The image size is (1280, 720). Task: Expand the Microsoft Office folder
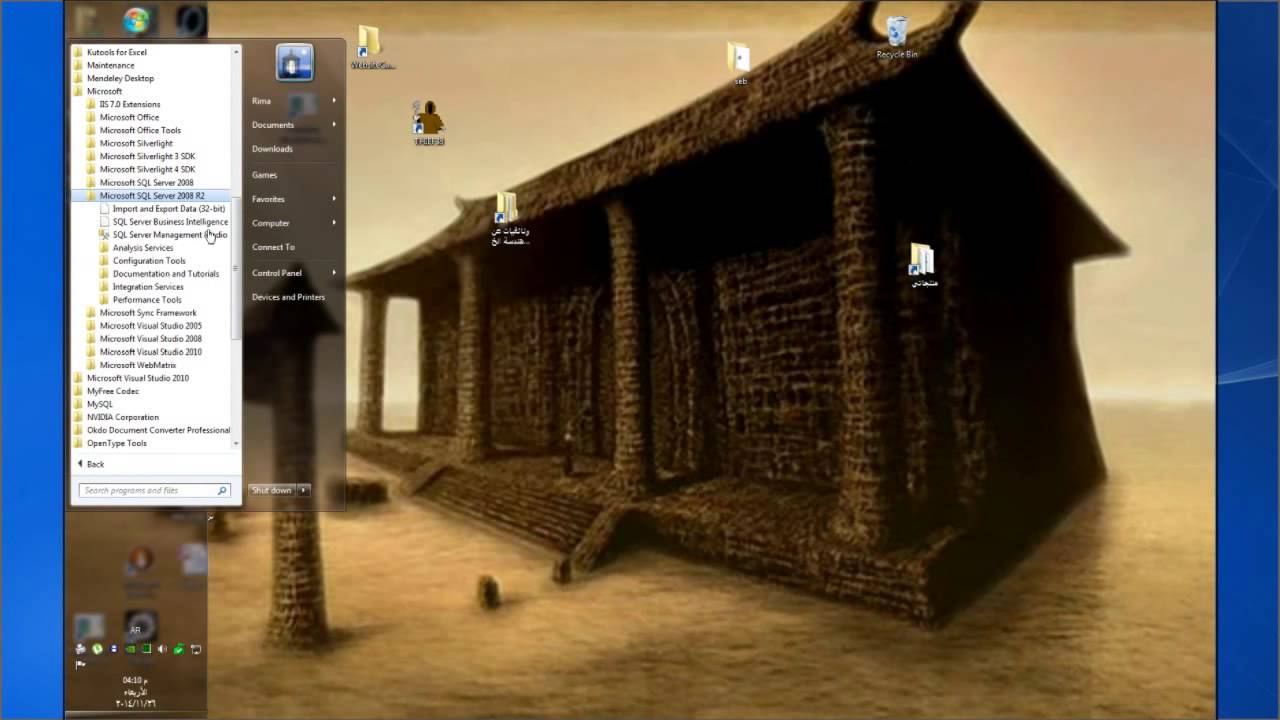[122, 117]
